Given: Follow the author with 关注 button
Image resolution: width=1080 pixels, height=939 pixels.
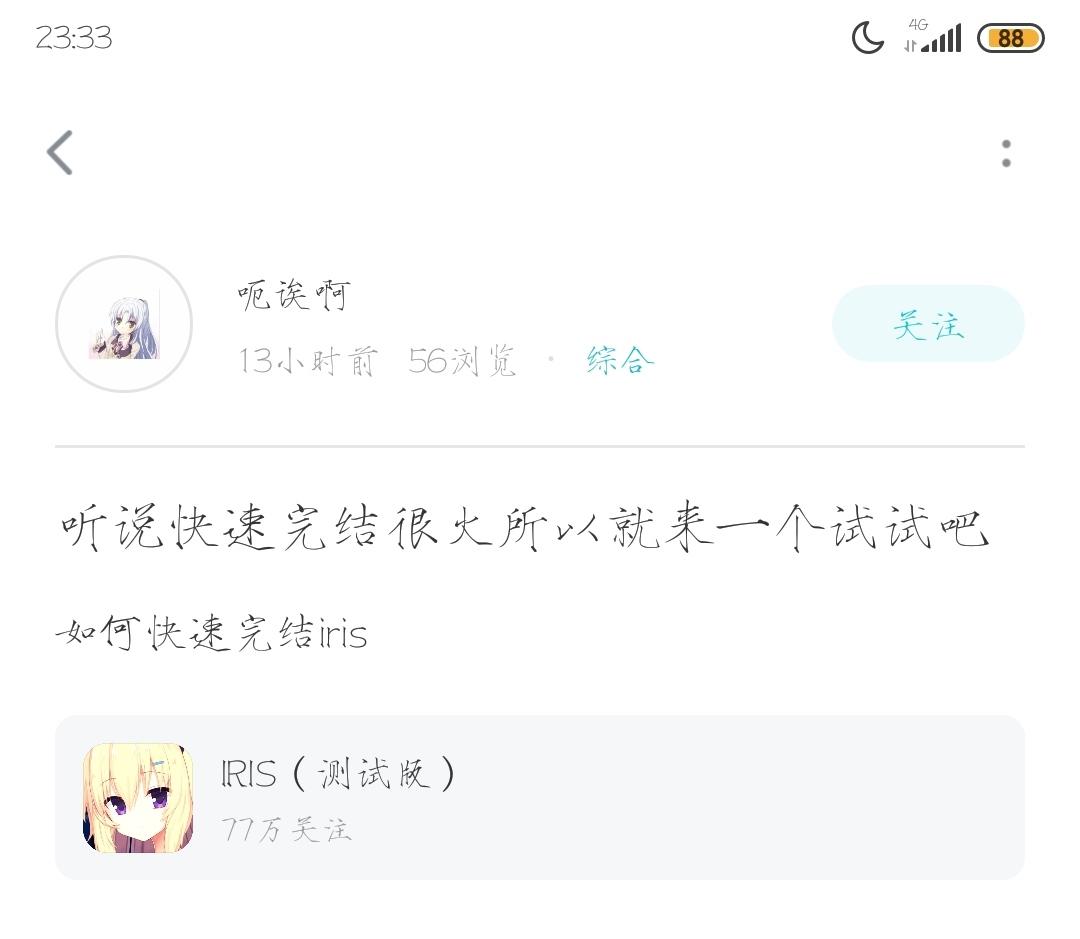Looking at the screenshot, I should tap(928, 324).
